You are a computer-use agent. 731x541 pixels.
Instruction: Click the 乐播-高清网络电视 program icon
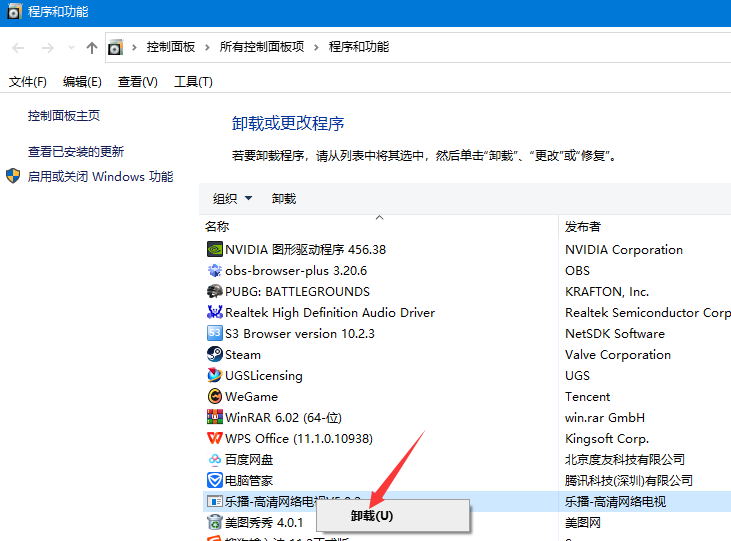[x=214, y=501]
